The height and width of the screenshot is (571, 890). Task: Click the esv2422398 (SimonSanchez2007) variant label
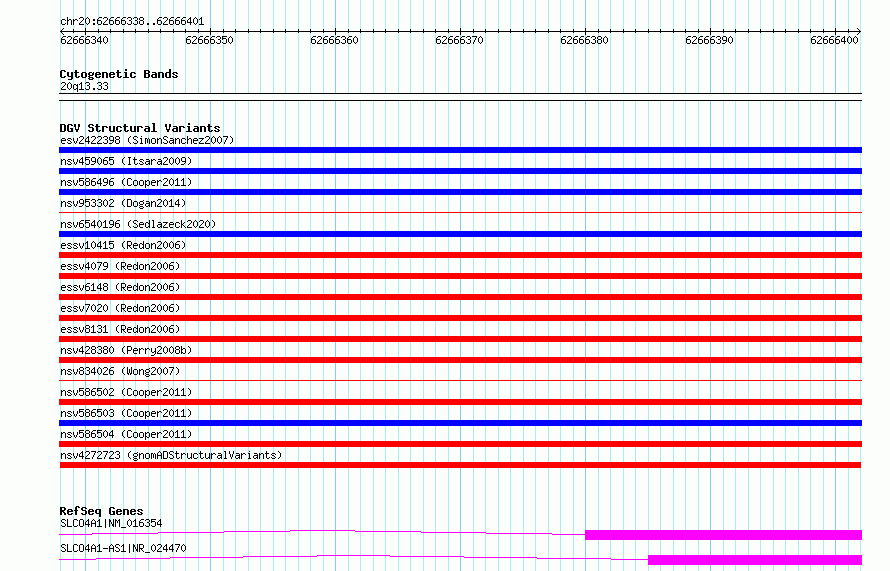tap(147, 140)
